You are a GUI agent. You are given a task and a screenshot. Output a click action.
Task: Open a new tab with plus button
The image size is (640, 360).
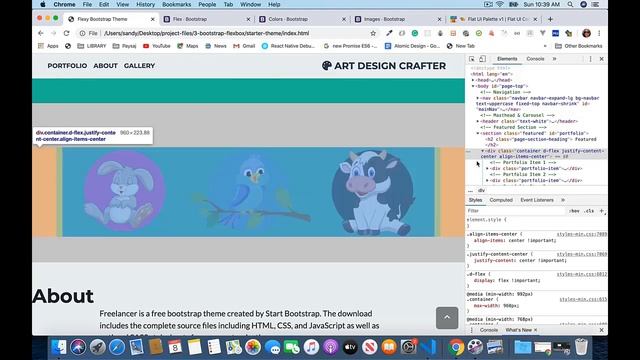coord(550,19)
